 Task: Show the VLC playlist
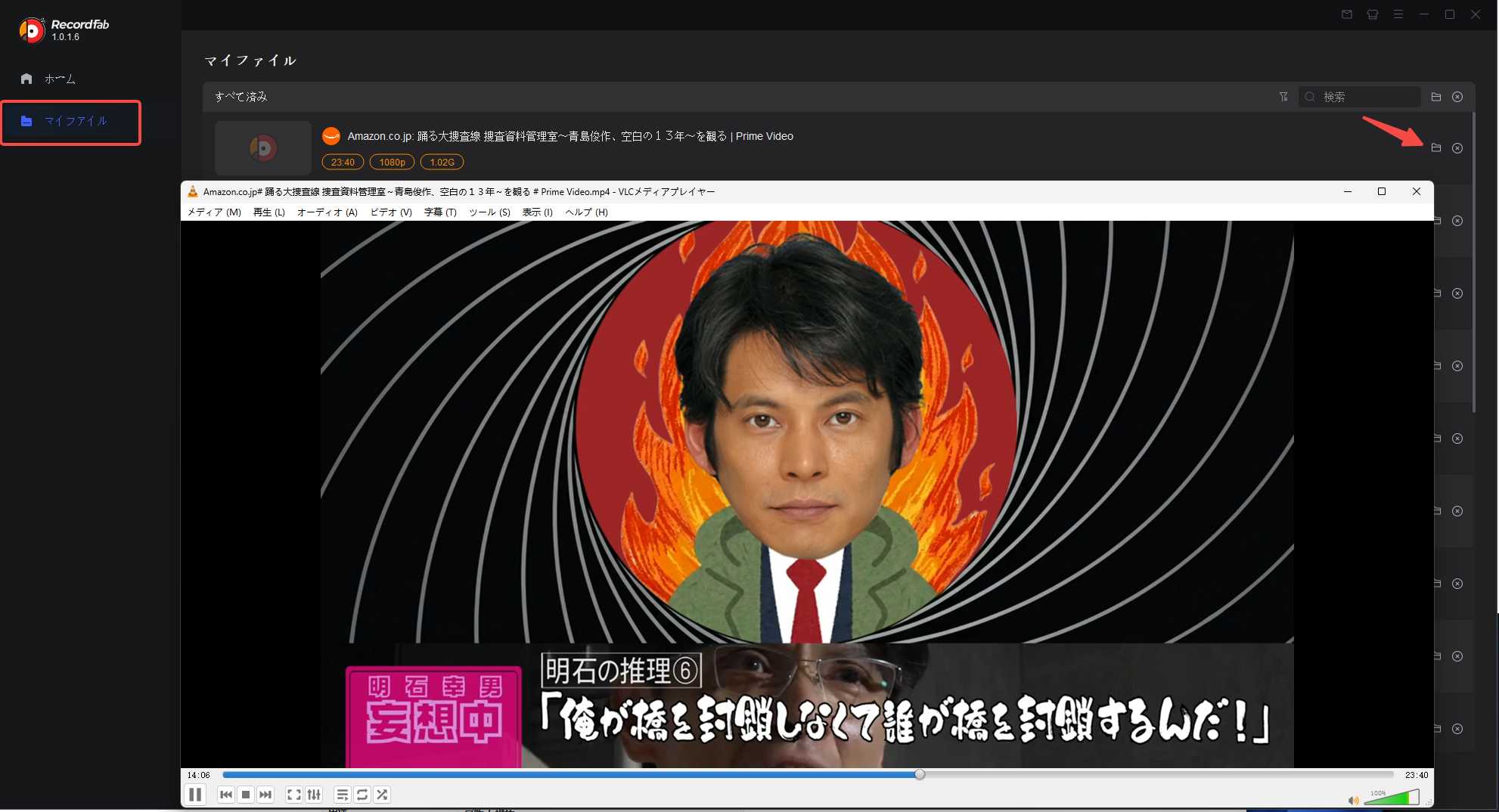coord(343,795)
